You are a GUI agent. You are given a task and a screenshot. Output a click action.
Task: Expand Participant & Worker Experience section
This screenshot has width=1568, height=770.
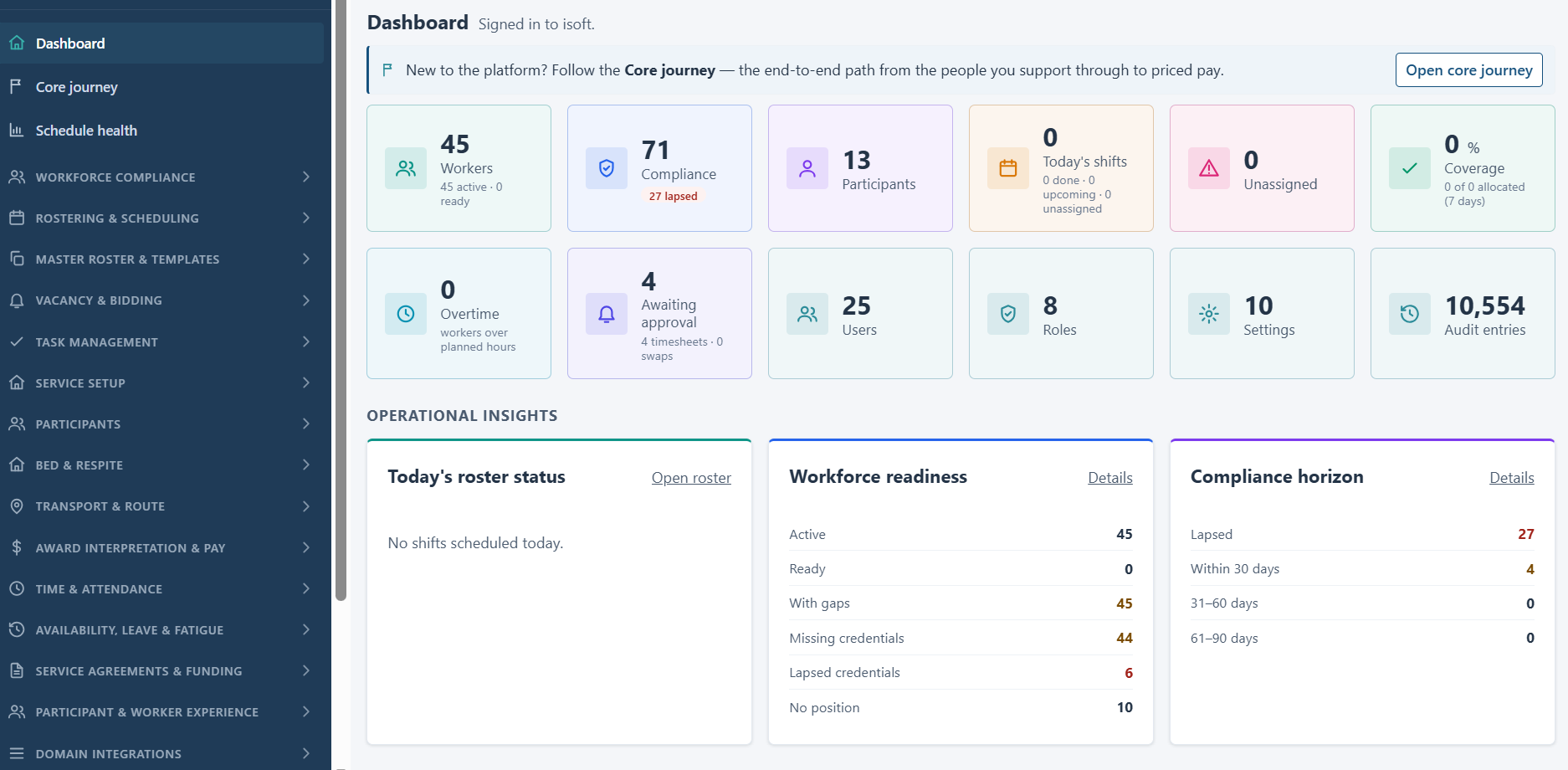tap(161, 711)
